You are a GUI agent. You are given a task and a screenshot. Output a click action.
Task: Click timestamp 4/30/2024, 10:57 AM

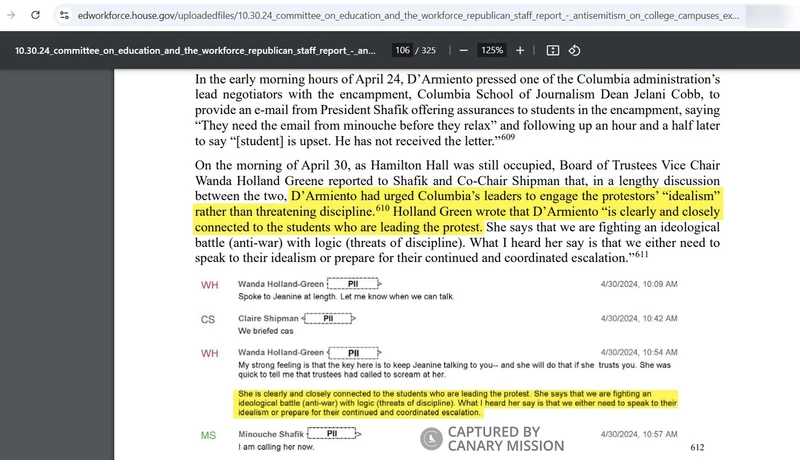coord(639,434)
